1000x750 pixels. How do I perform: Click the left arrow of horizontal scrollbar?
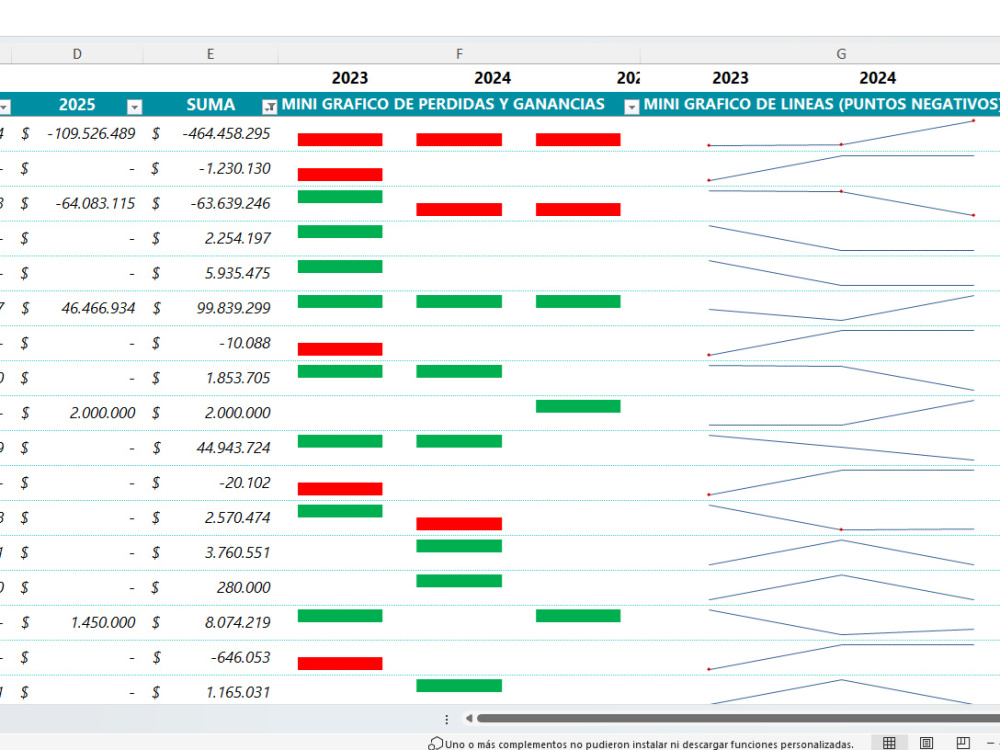click(x=469, y=719)
